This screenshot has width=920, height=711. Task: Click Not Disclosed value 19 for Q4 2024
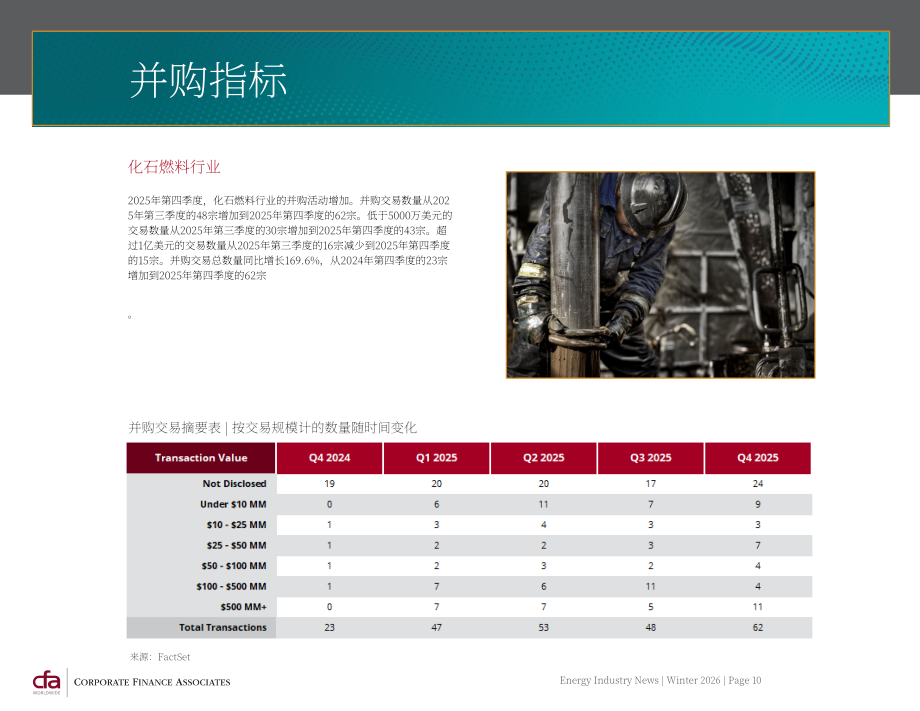pyautogui.click(x=329, y=483)
